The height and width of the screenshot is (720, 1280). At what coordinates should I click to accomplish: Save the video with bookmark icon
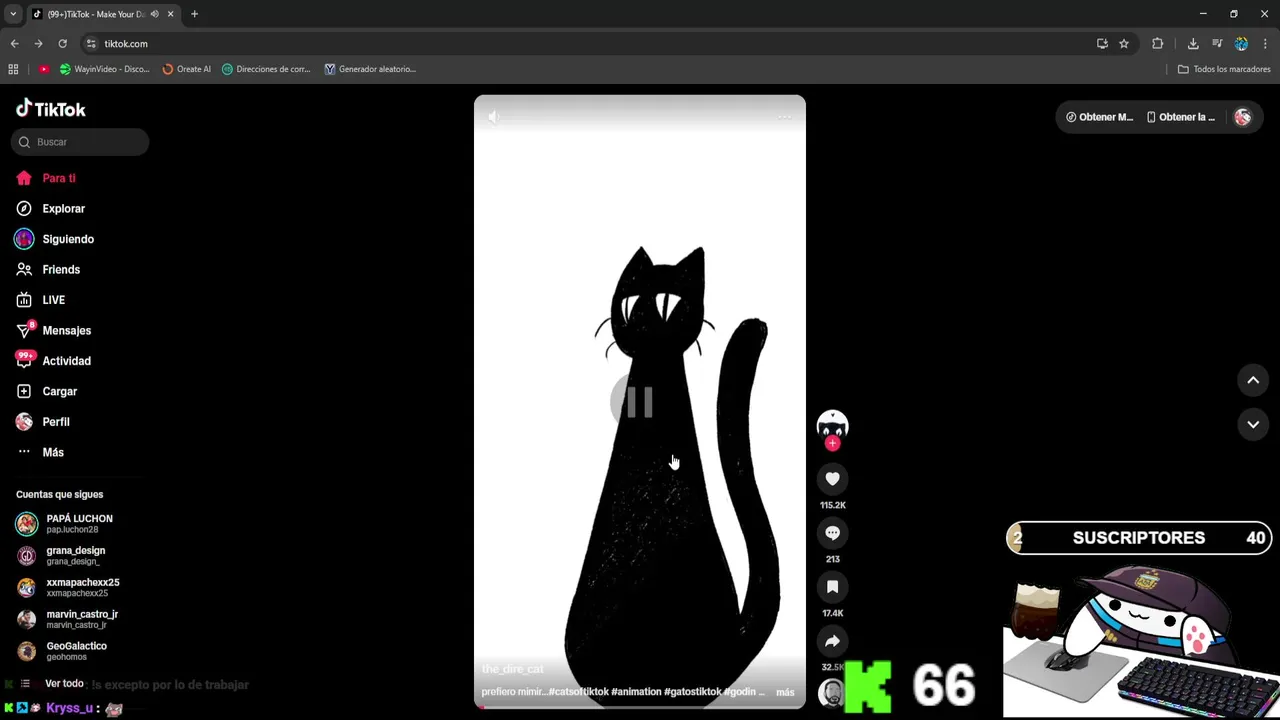832,587
